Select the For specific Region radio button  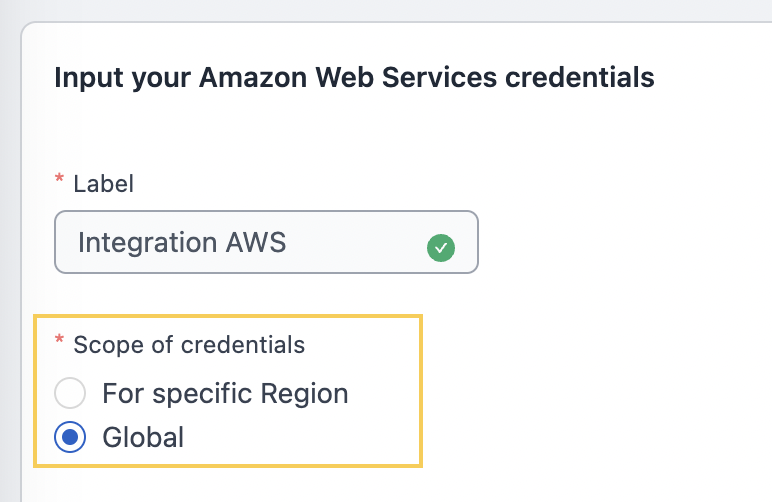[x=70, y=393]
